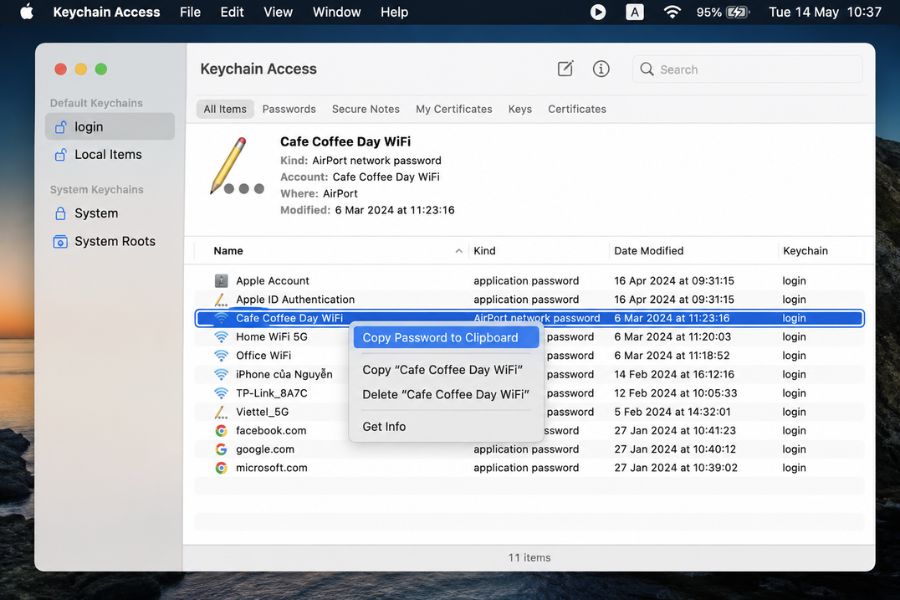This screenshot has width=900, height=600.
Task: Switch to the All Items tab
Action: tap(225, 109)
